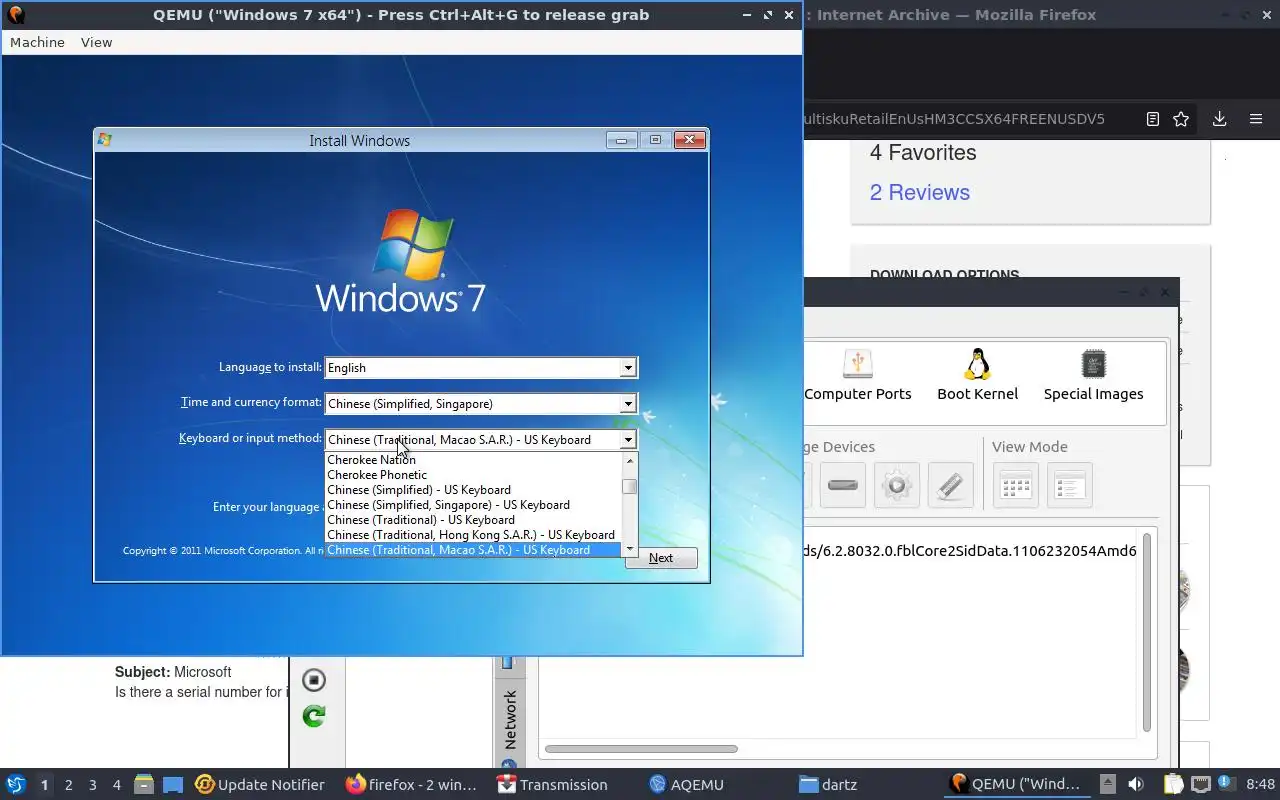Screen dimensions: 1280x800
Task: Click the 4 Favorites text in Firefox
Action: point(923,152)
